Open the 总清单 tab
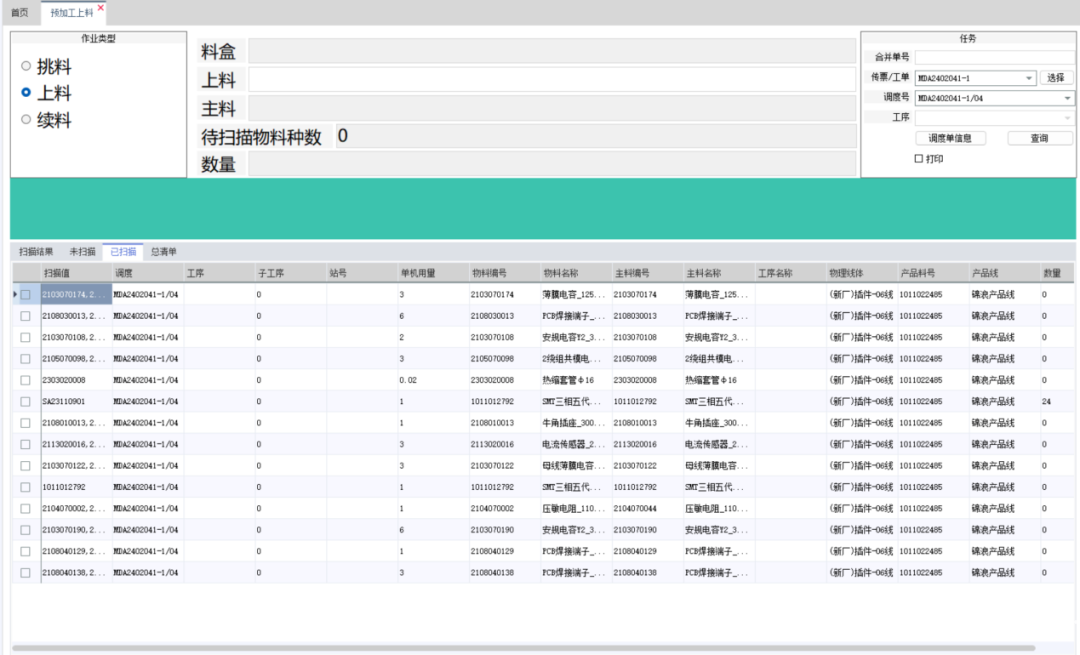This screenshot has height=655, width=1080. pyautogui.click(x=163, y=252)
